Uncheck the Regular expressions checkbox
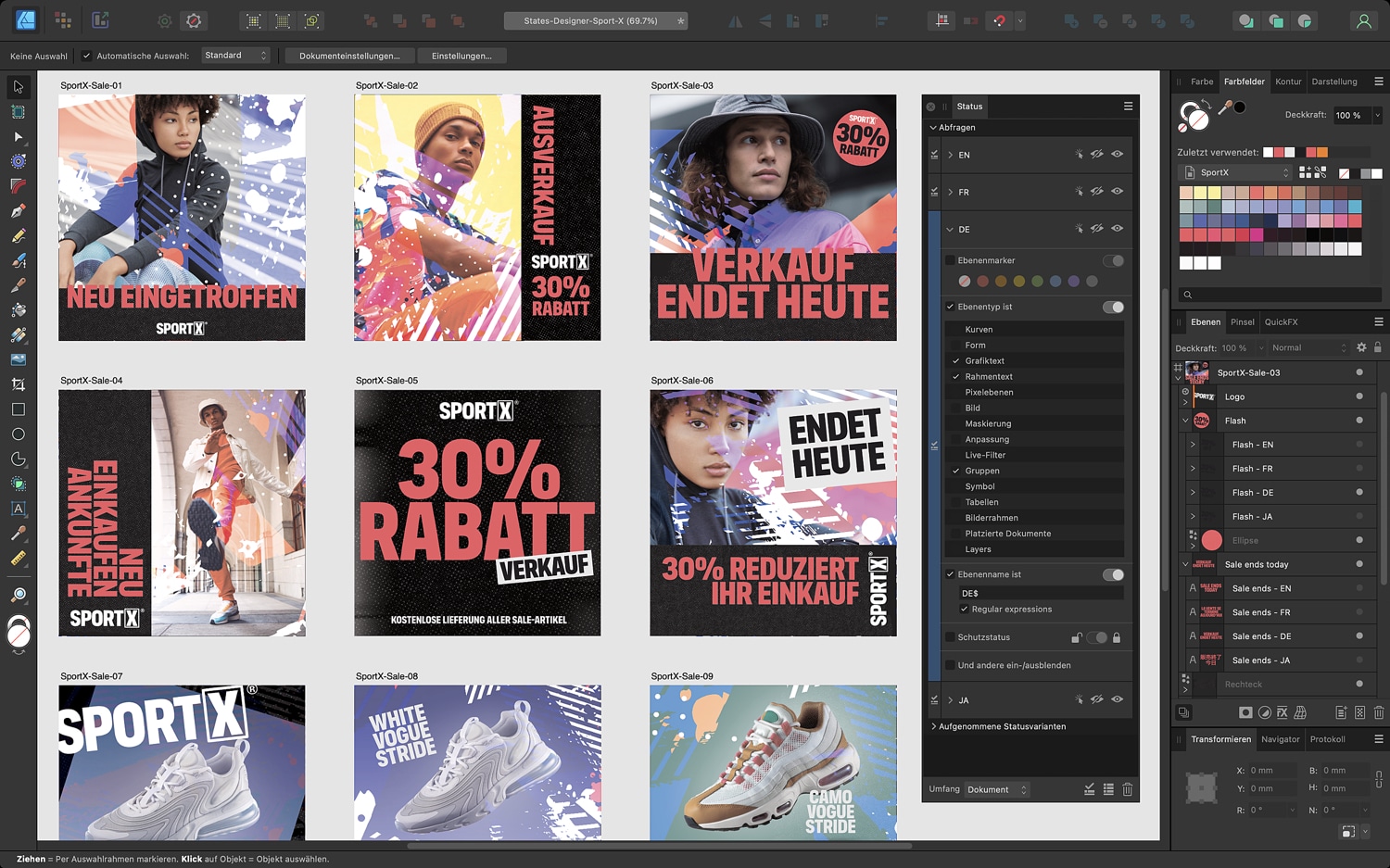The image size is (1390, 868). tap(965, 610)
